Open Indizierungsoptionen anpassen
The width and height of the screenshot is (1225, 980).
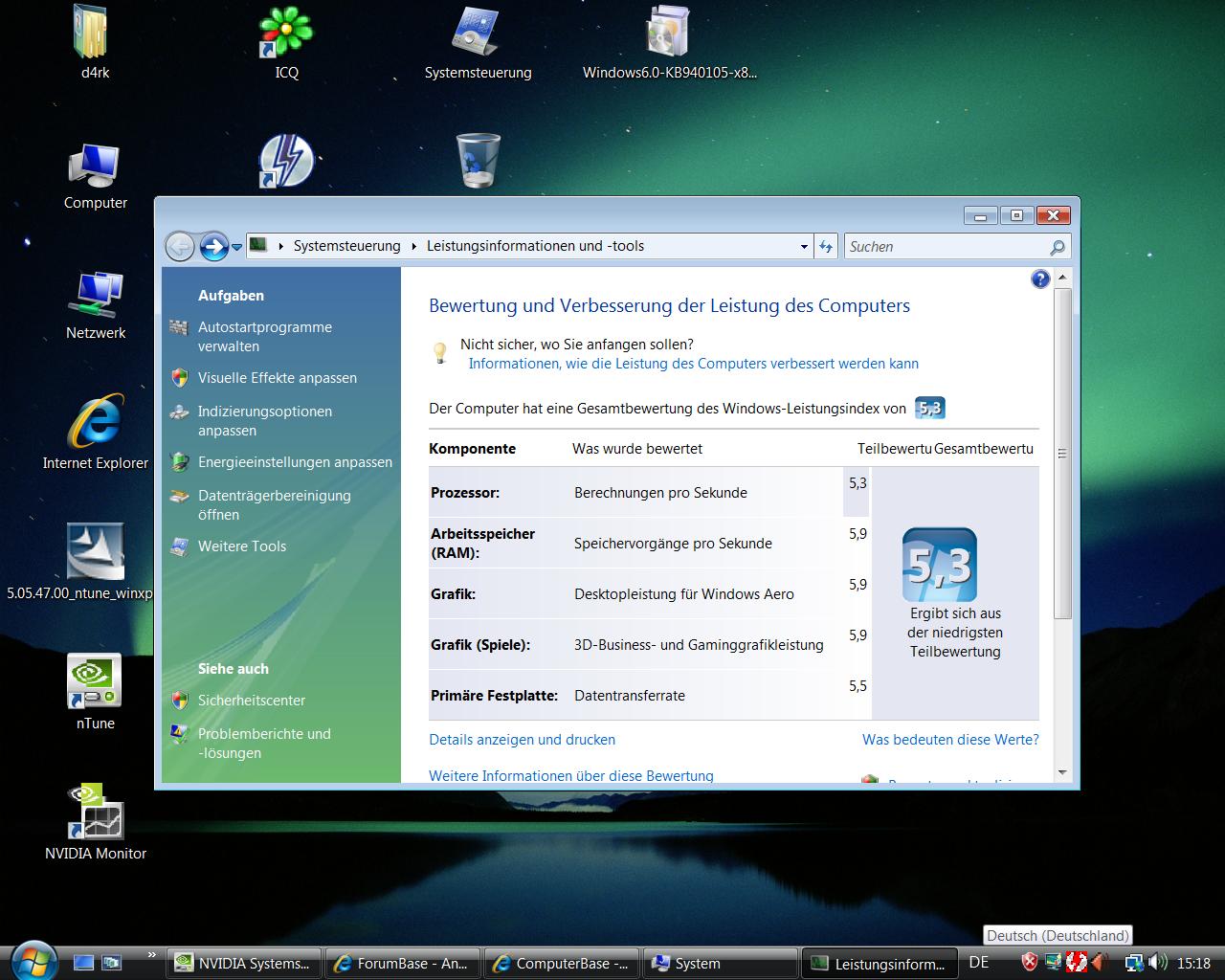tap(265, 421)
